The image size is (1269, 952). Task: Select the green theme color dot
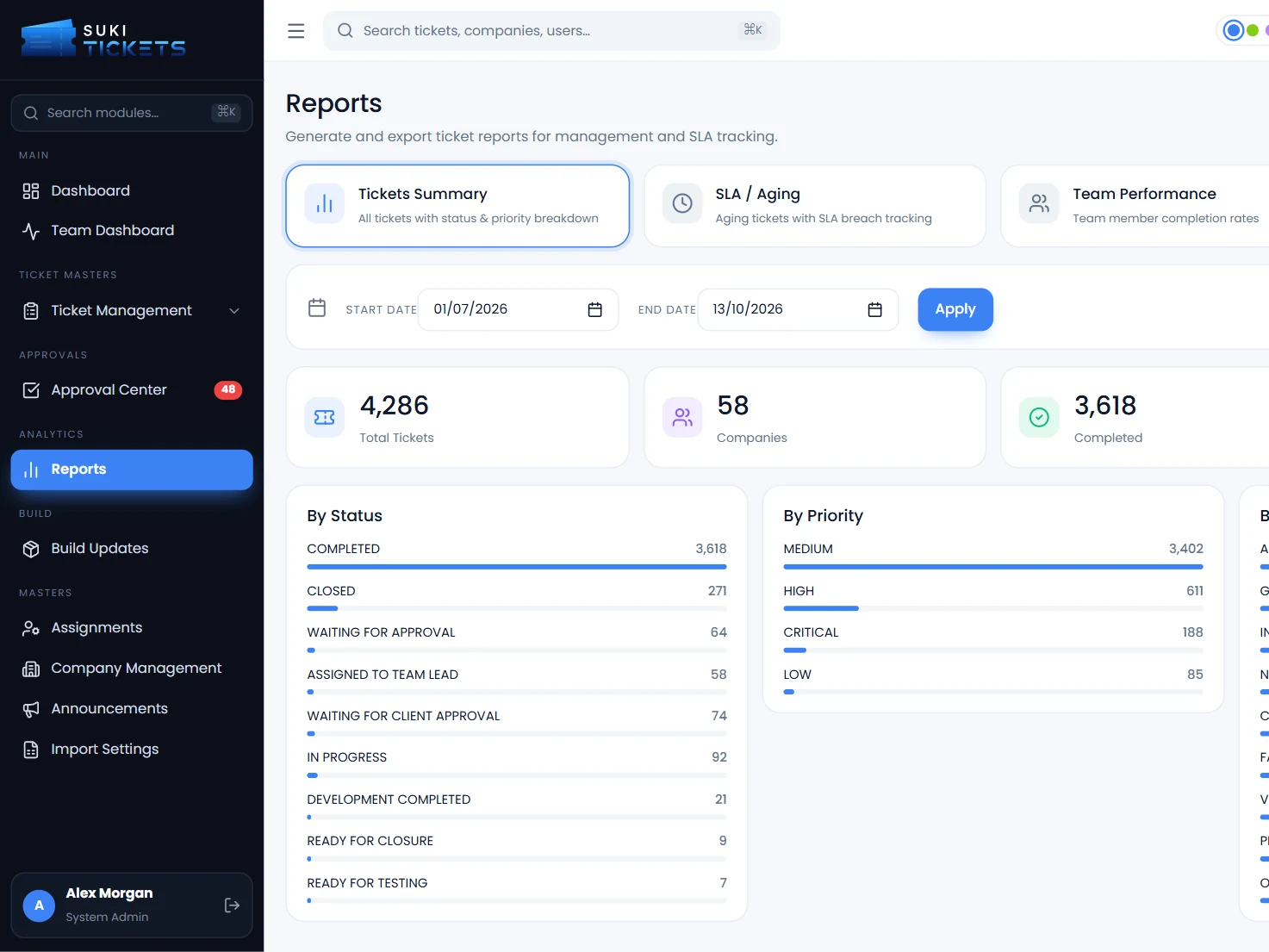tap(1253, 30)
